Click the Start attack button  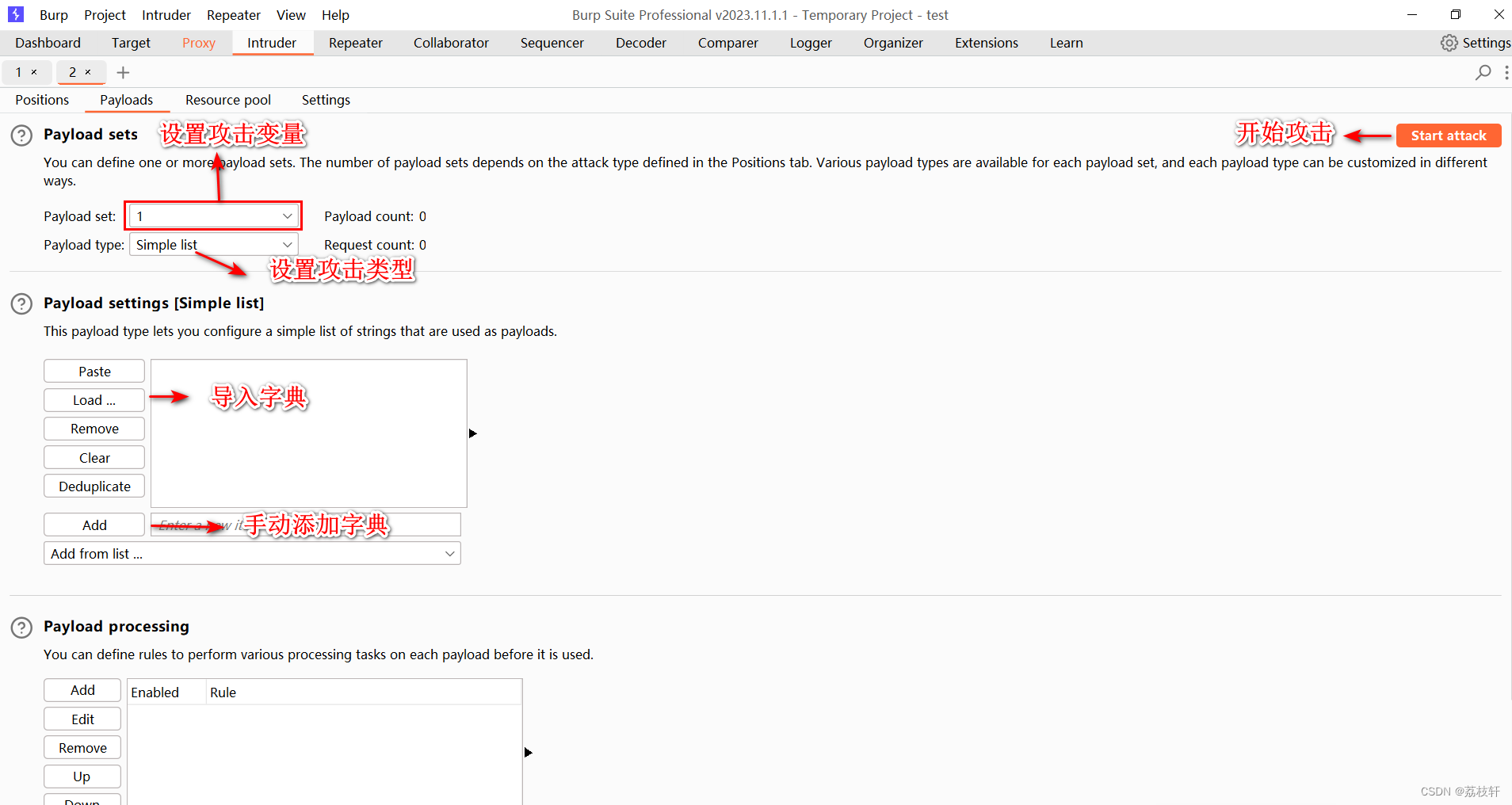coord(1449,135)
